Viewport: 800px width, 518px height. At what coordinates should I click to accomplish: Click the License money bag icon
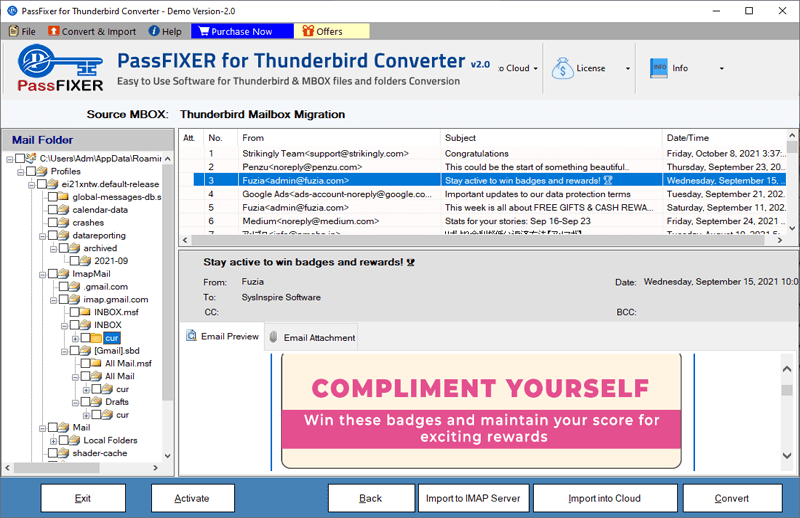coord(562,68)
